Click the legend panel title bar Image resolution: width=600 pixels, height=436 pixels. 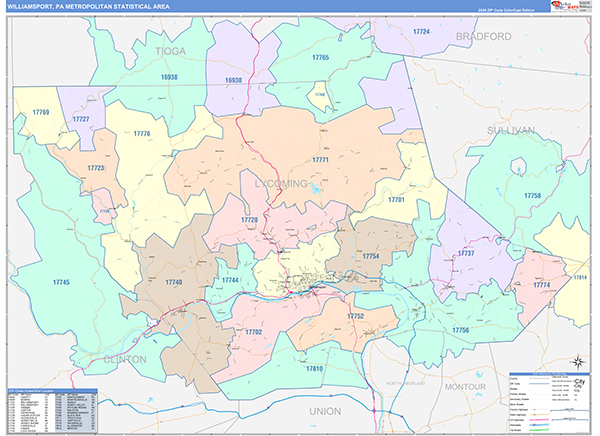coord(549,374)
